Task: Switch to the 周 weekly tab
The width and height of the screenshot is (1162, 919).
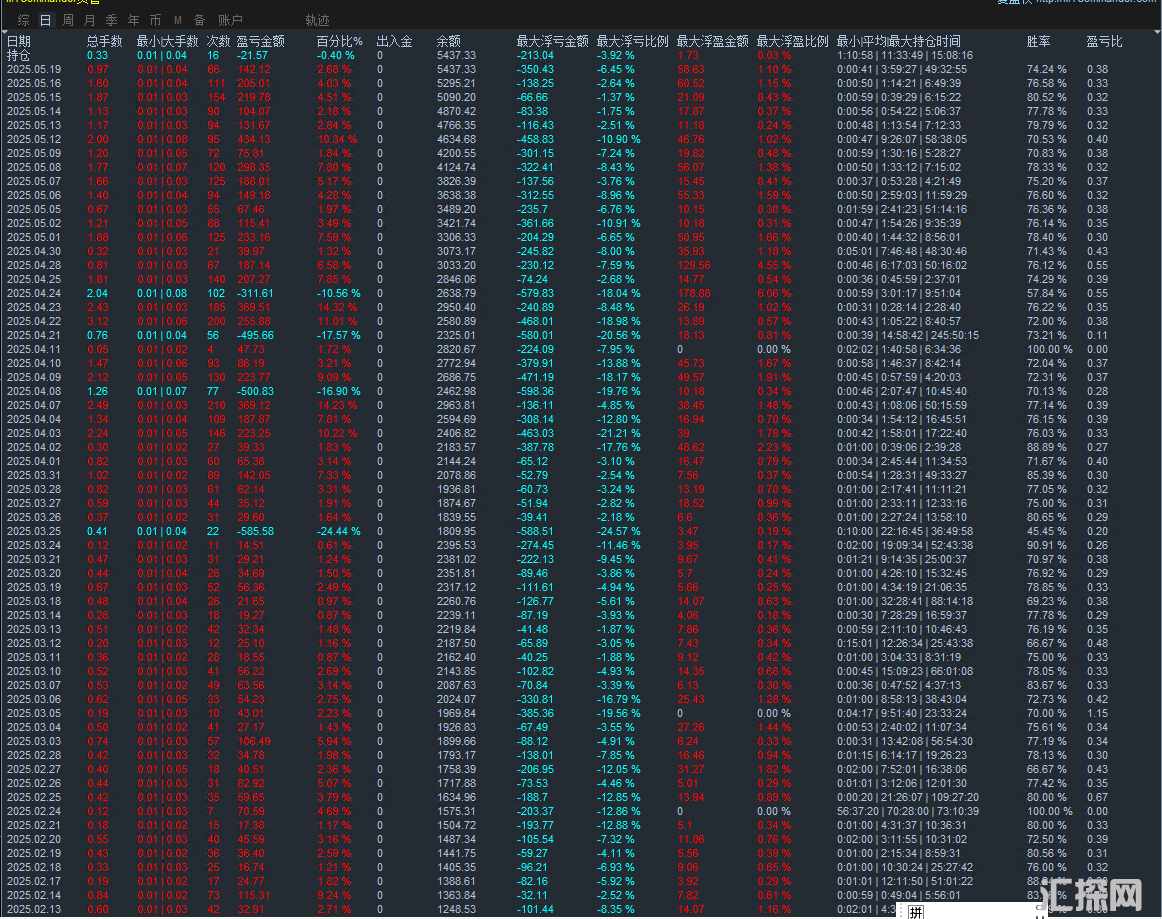Action: tap(68, 20)
